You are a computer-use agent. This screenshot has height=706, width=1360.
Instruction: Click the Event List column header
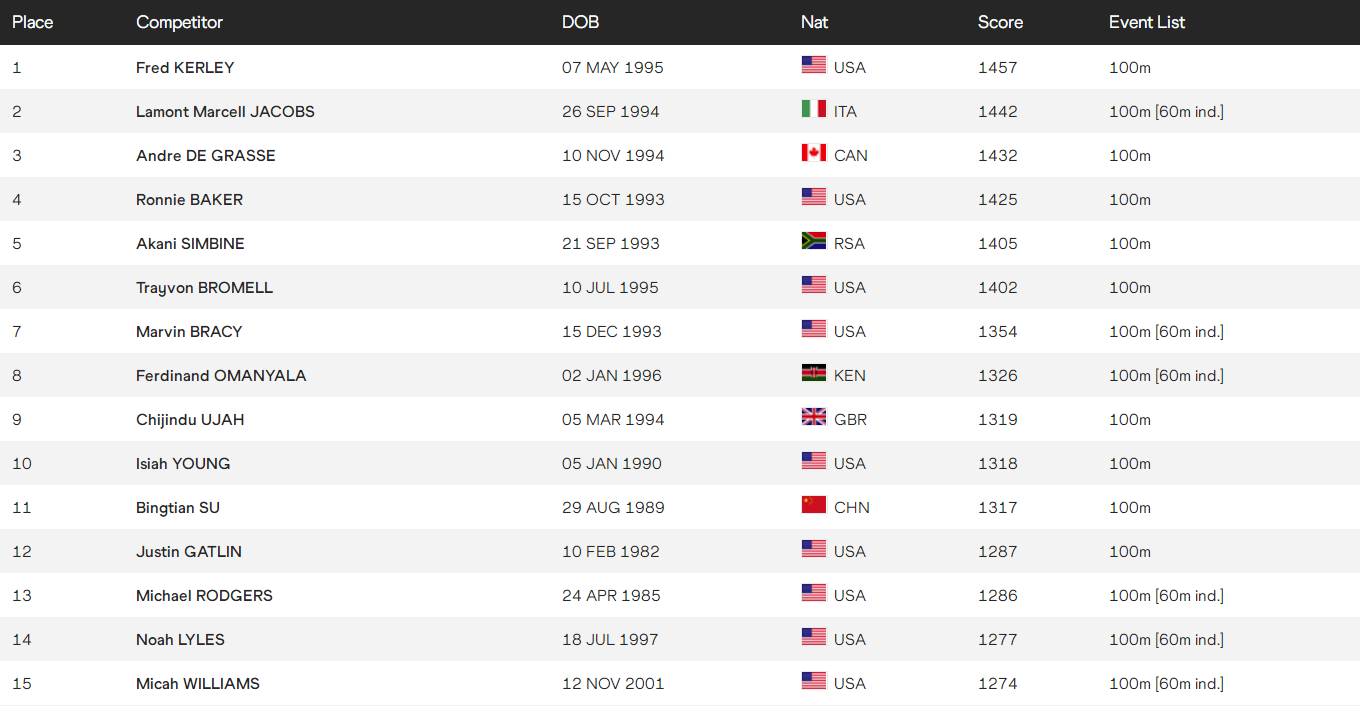pos(1146,22)
